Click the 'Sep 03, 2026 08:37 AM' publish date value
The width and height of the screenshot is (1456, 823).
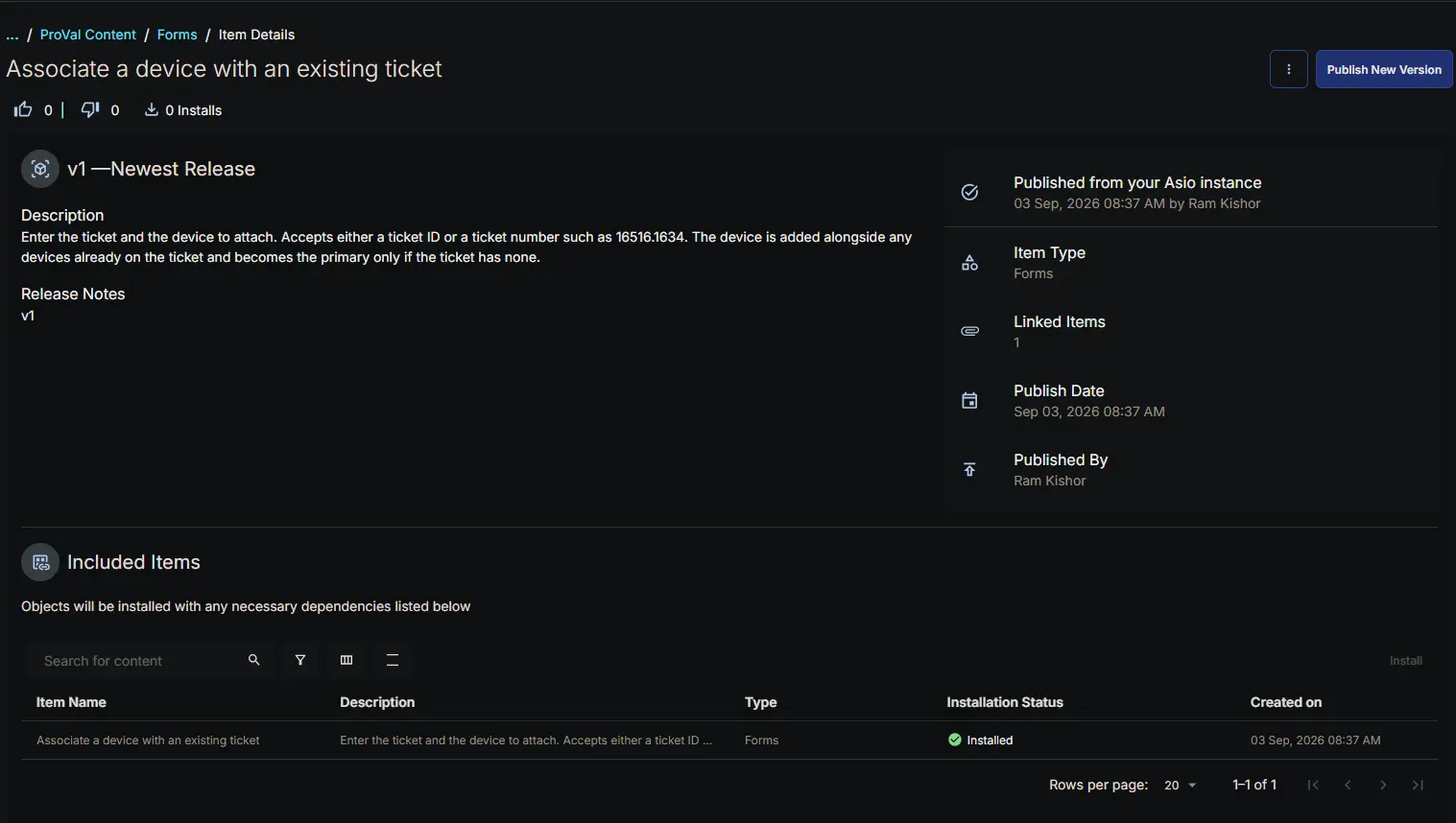click(1089, 411)
